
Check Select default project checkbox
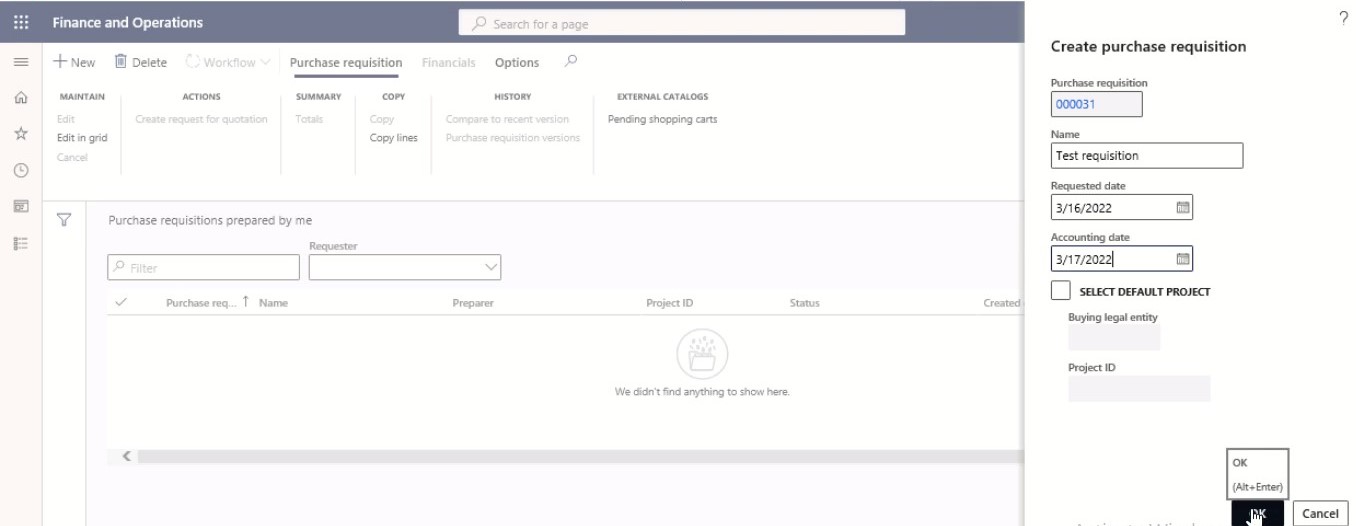pos(1061,291)
